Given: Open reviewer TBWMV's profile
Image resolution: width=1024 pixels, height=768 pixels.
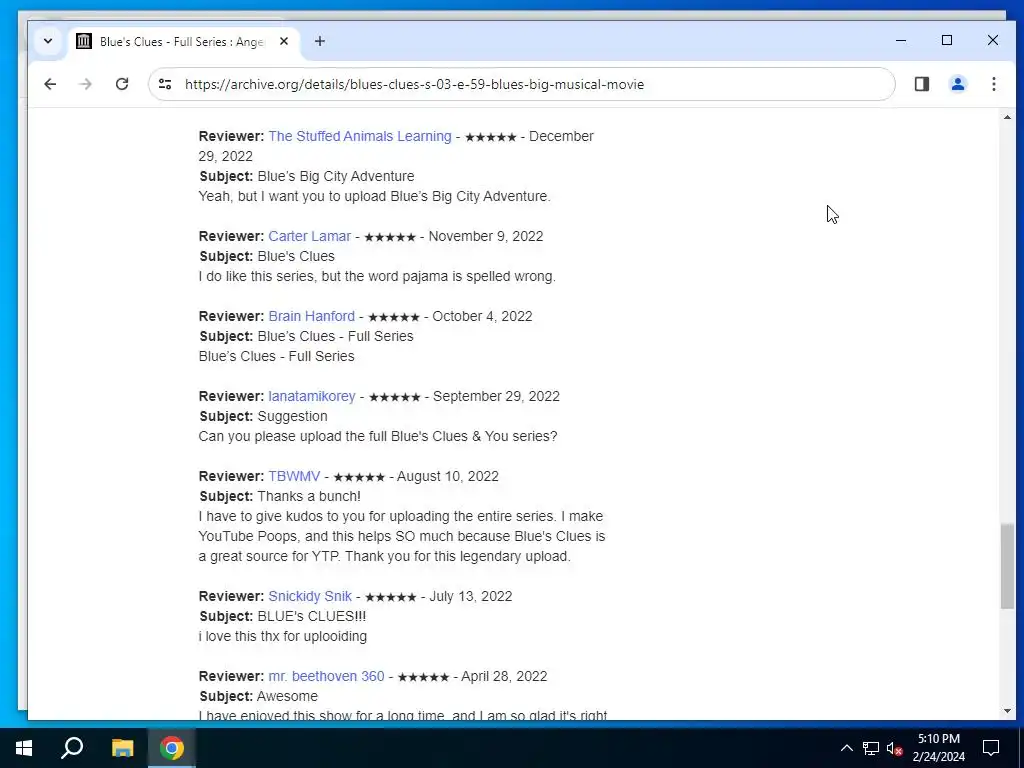Looking at the screenshot, I should (295, 476).
